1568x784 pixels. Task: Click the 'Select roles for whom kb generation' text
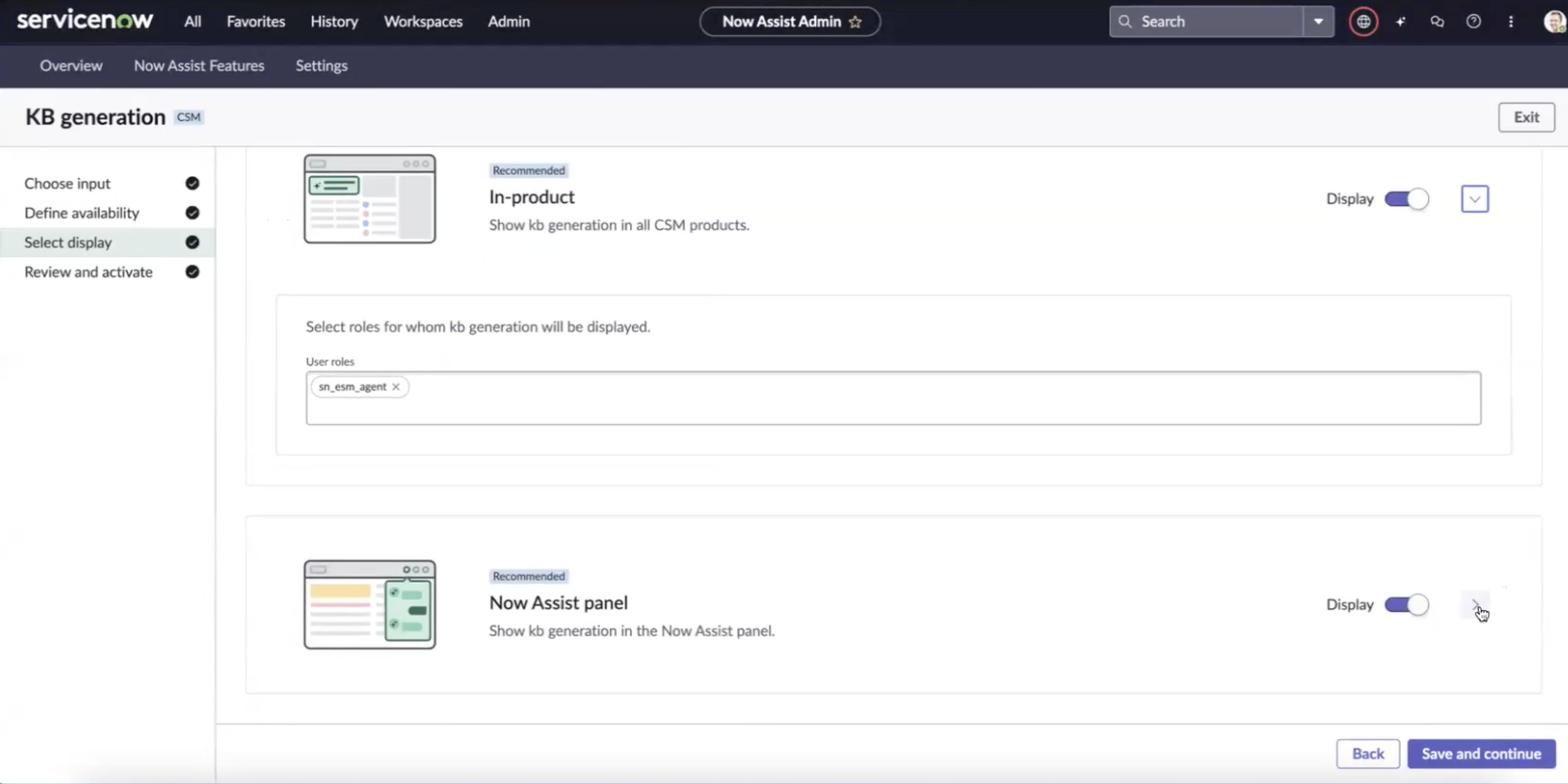point(478,327)
